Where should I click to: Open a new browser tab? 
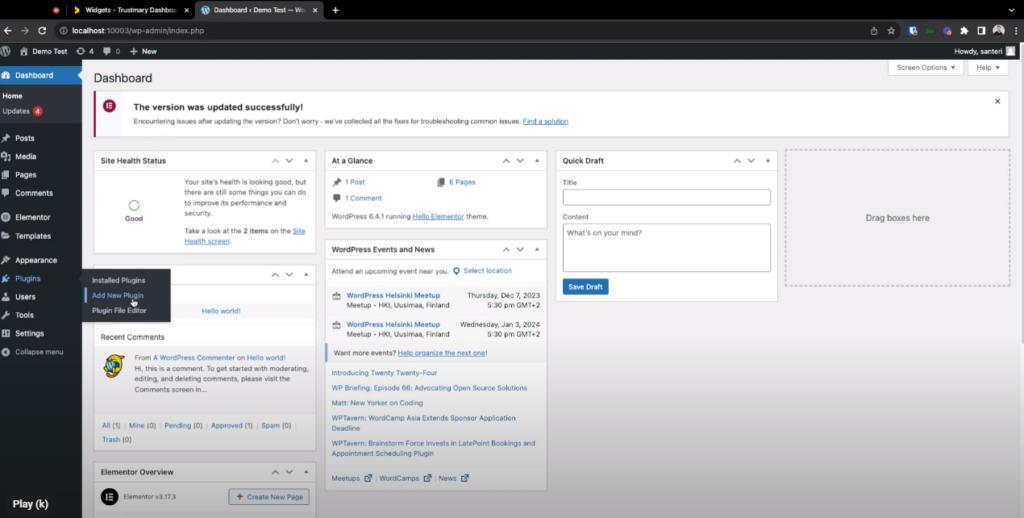336,10
